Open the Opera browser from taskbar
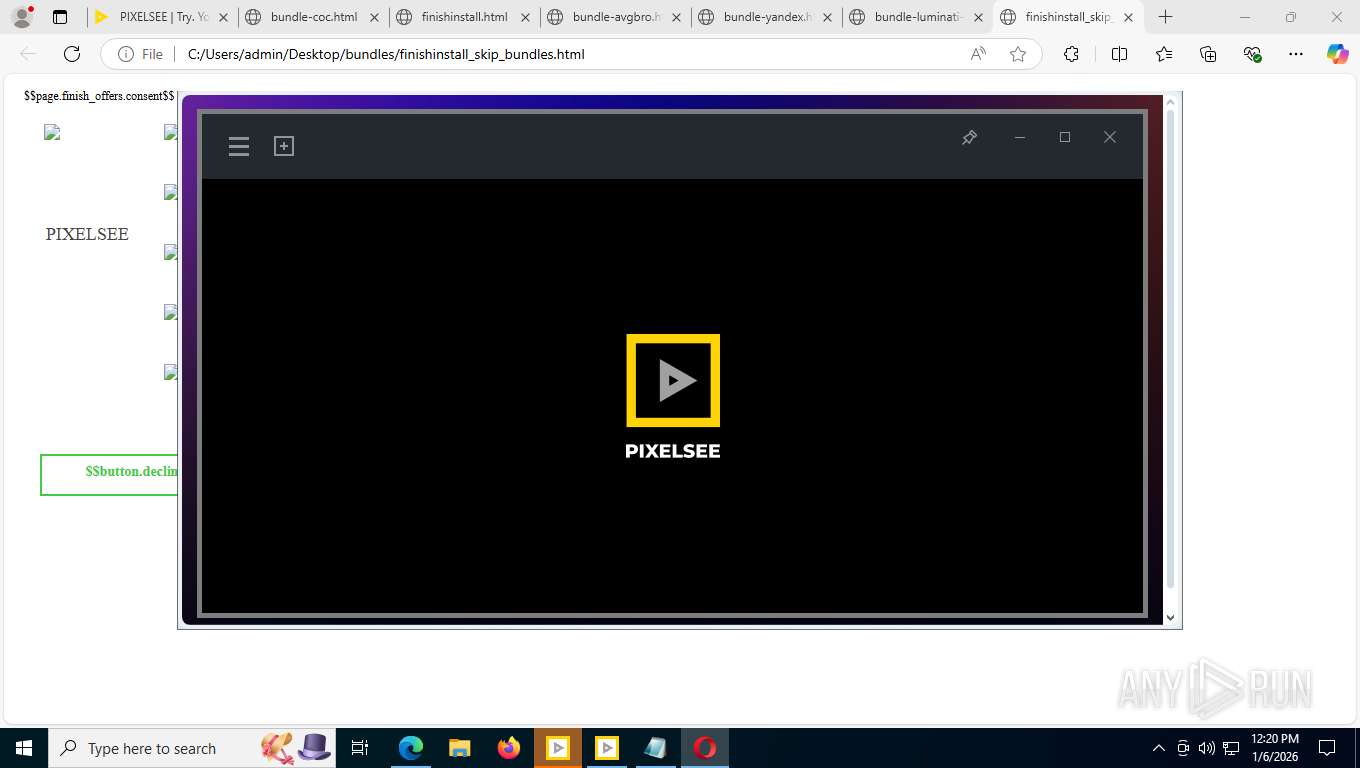 click(705, 748)
